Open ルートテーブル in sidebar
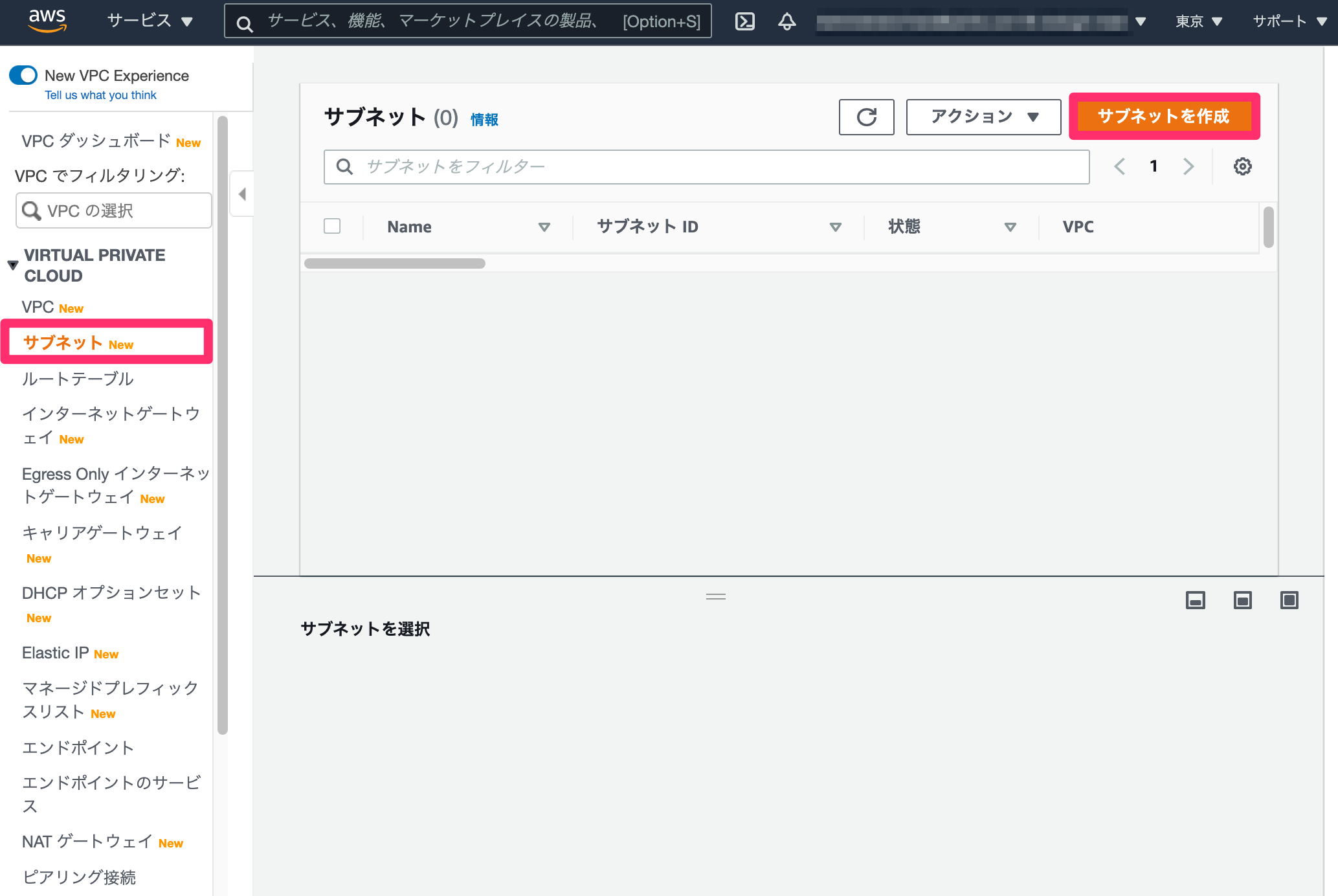 (78, 379)
